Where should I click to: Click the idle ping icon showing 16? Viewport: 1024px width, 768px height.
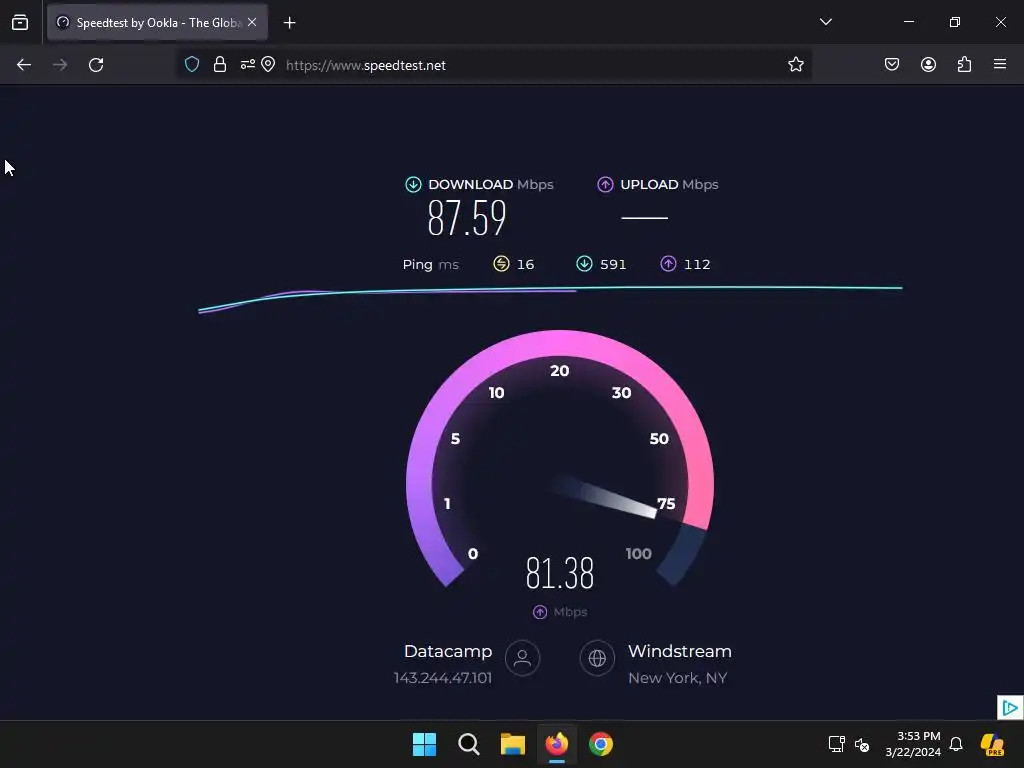point(501,264)
